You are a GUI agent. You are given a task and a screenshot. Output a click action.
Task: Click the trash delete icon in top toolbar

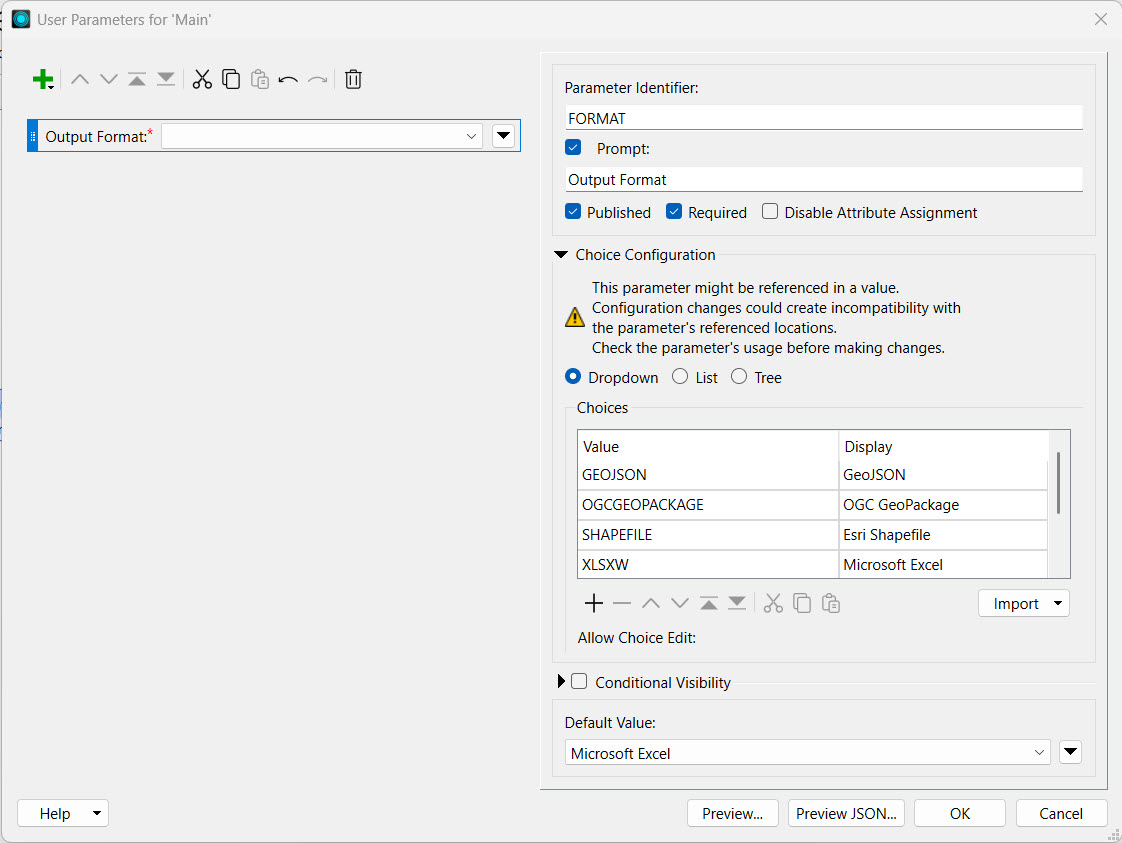(x=353, y=79)
